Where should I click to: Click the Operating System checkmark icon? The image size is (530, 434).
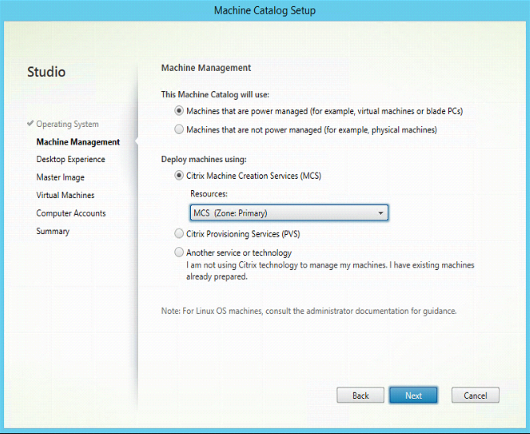pyautogui.click(x=30, y=123)
